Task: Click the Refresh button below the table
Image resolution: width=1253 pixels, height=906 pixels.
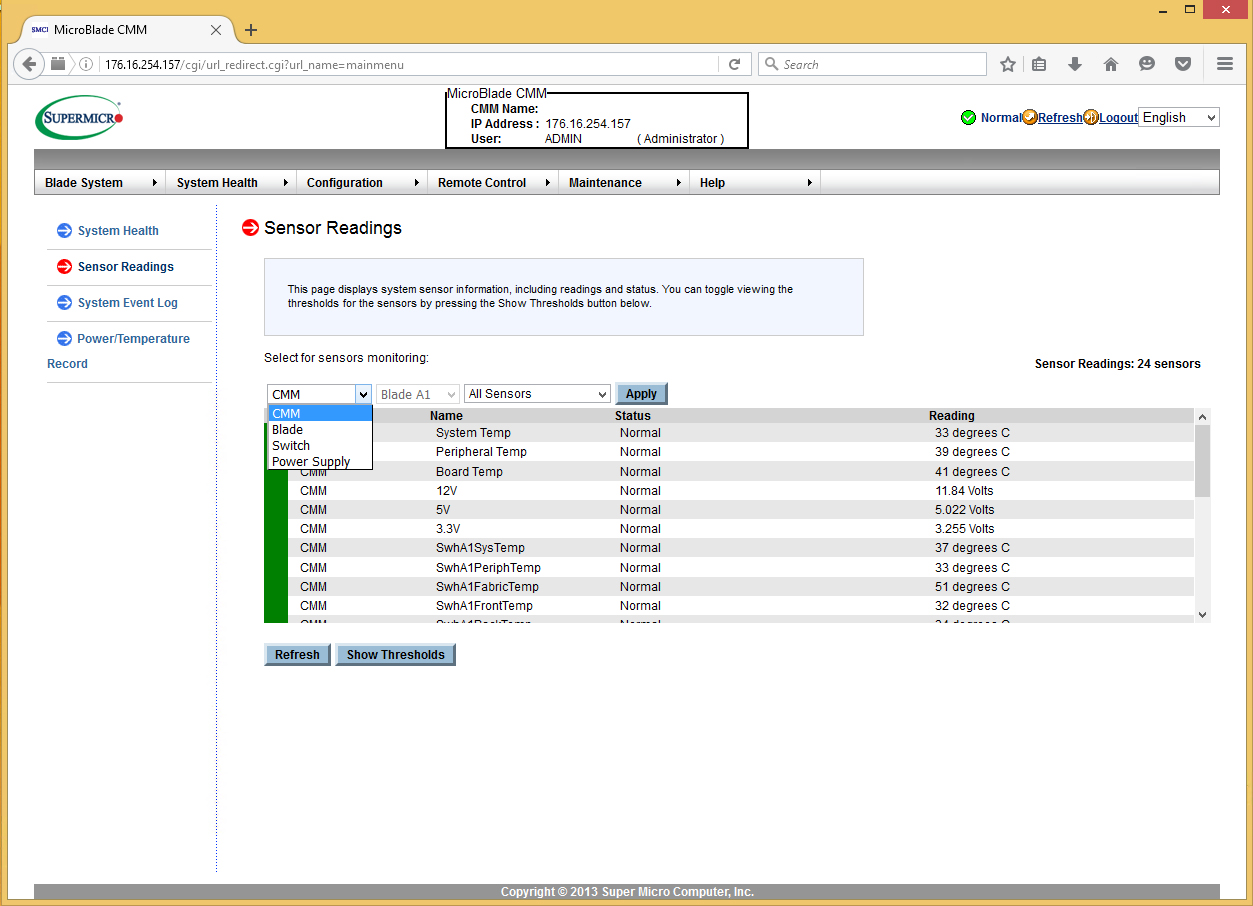Action: (x=297, y=655)
